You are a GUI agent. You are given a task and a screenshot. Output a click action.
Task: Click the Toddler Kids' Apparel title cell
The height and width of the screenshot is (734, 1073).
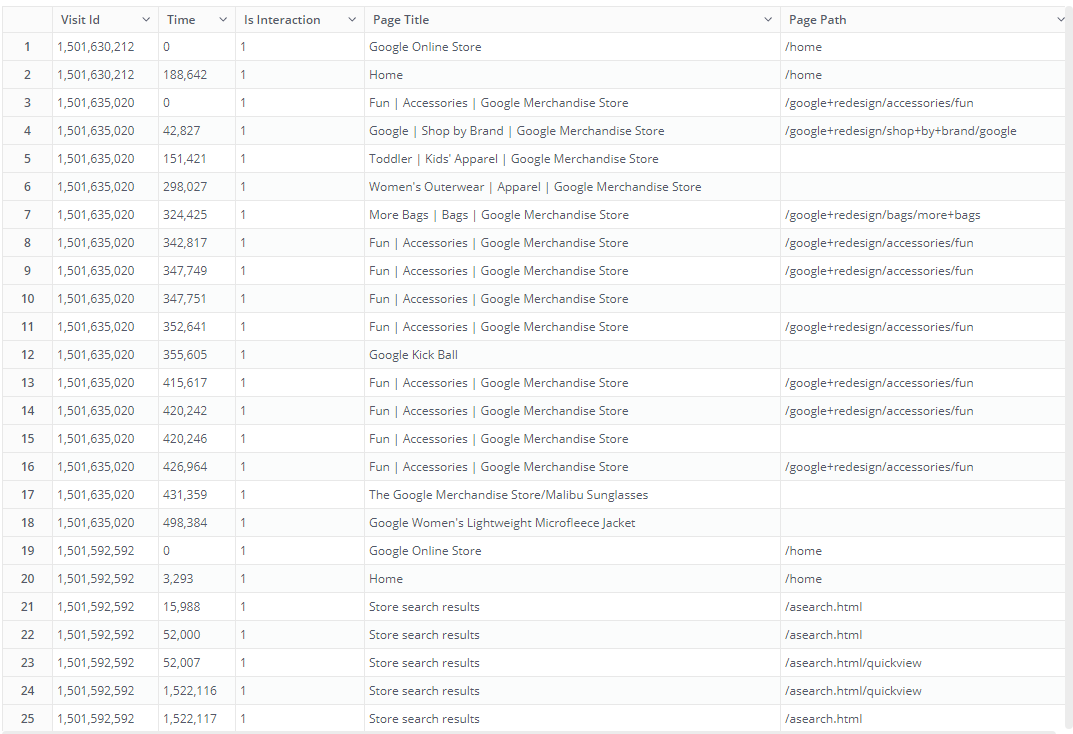tap(513, 159)
